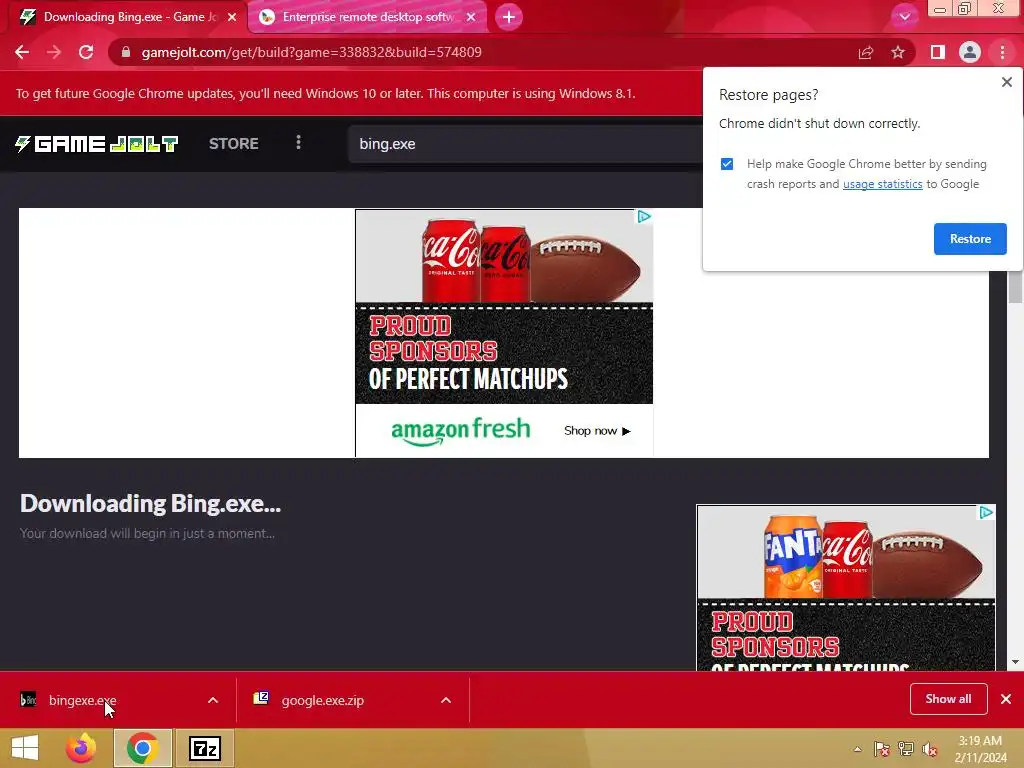Open the Chrome profile avatar
1024x768 pixels.
coord(970,52)
